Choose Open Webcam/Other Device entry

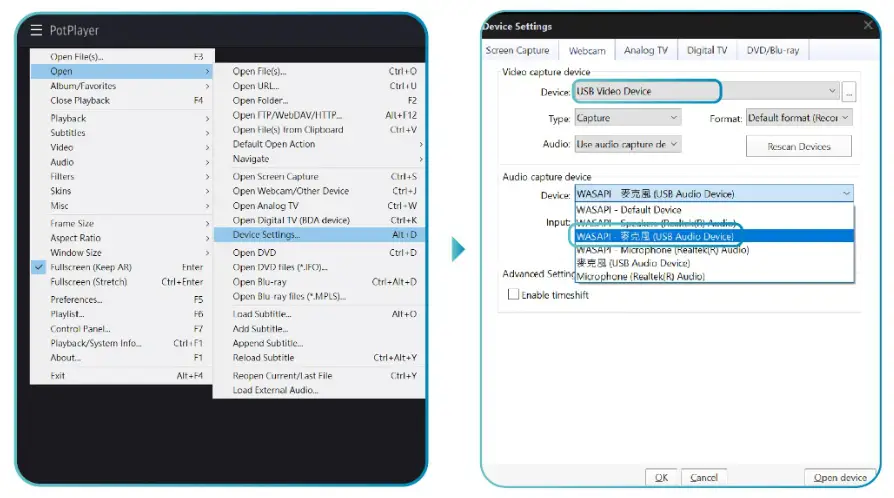click(x=319, y=191)
